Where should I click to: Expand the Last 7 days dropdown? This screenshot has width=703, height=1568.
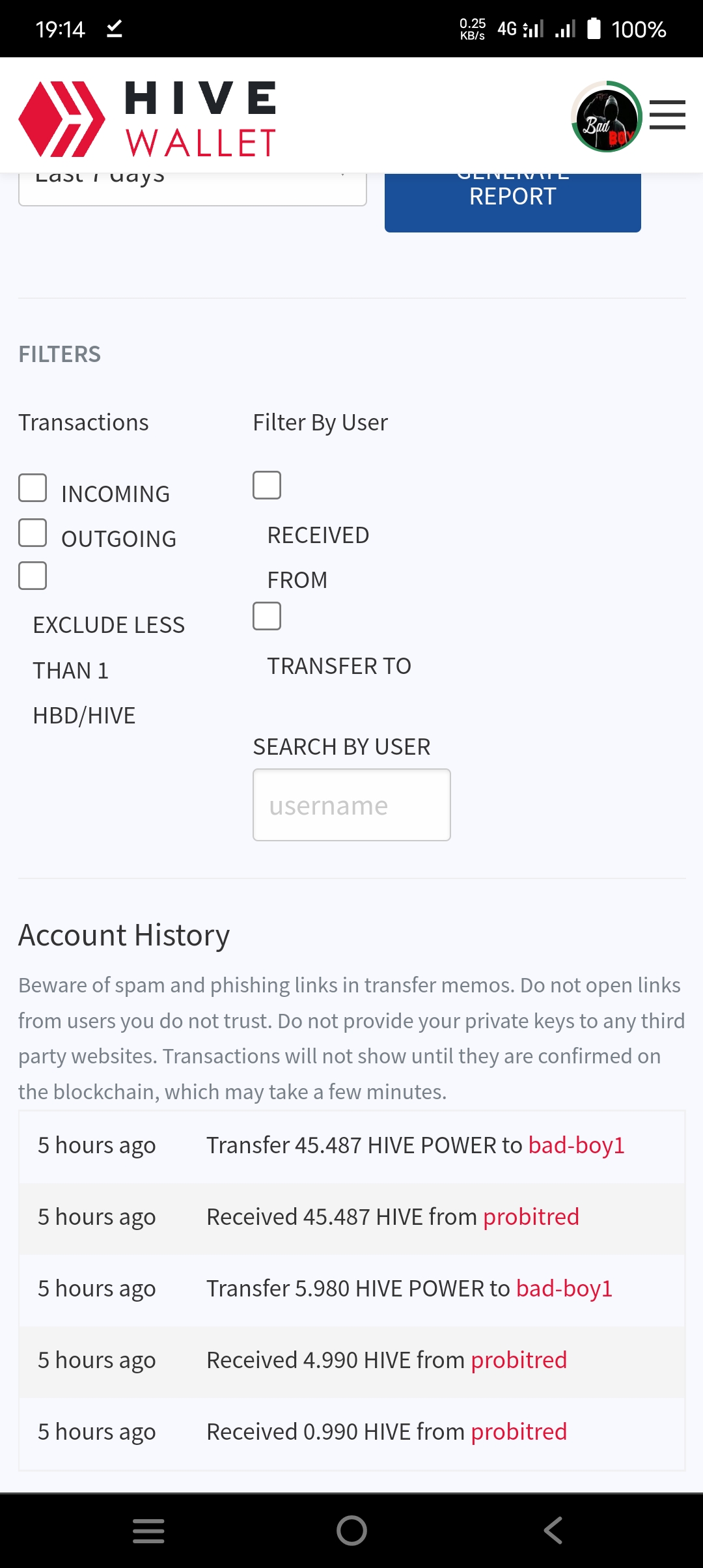point(193,189)
